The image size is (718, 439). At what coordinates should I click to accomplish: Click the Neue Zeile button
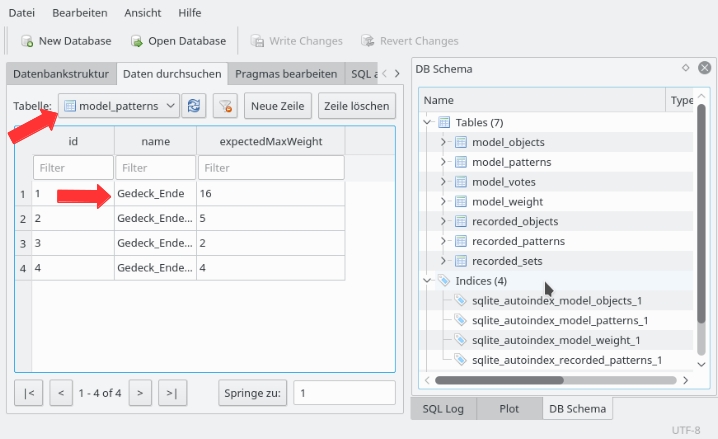[278, 105]
